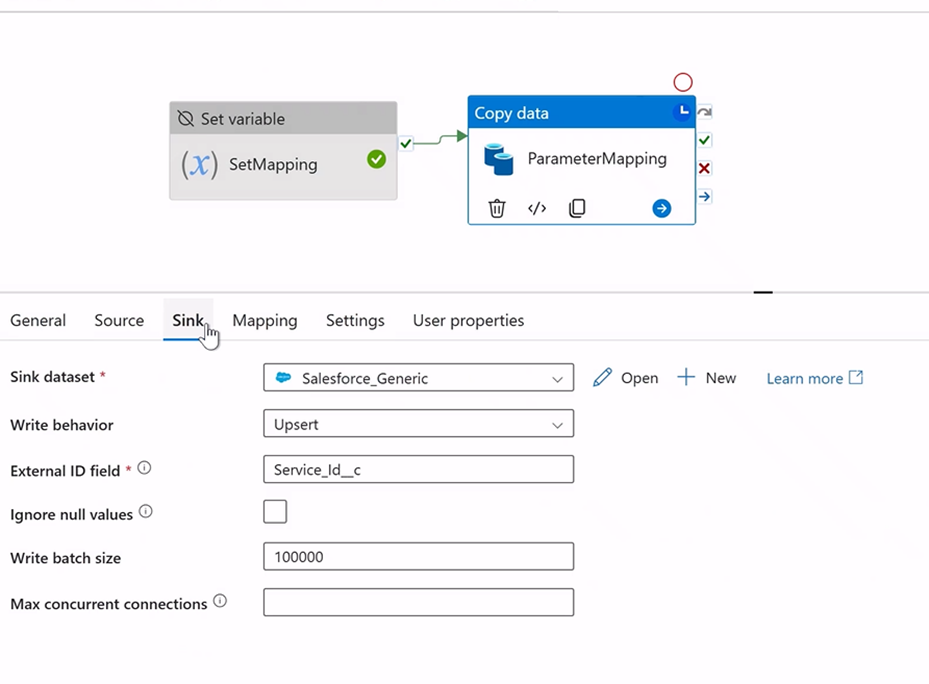Viewport: 929px width, 684px height.
Task: Click the deactivated state icon on Set variable
Action: [x=185, y=119]
